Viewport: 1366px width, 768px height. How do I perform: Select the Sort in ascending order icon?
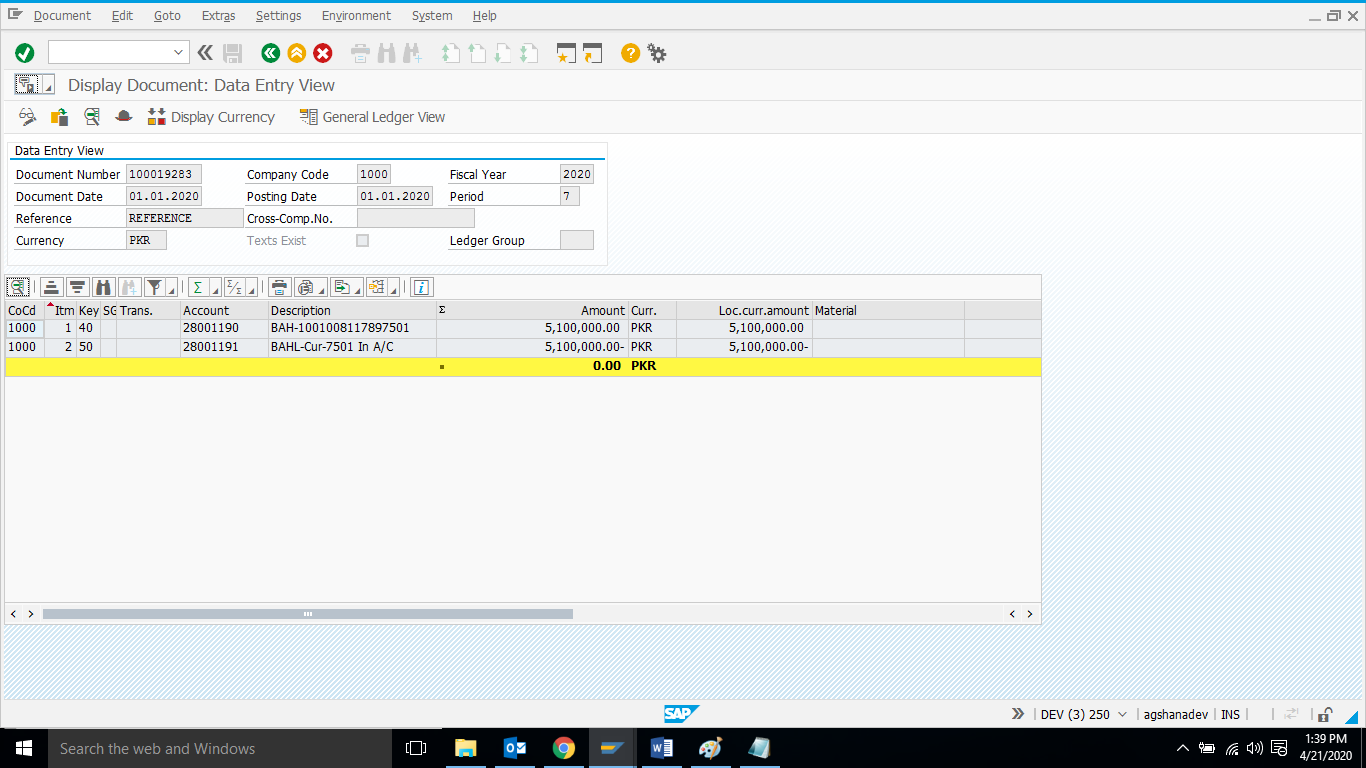tap(51, 287)
